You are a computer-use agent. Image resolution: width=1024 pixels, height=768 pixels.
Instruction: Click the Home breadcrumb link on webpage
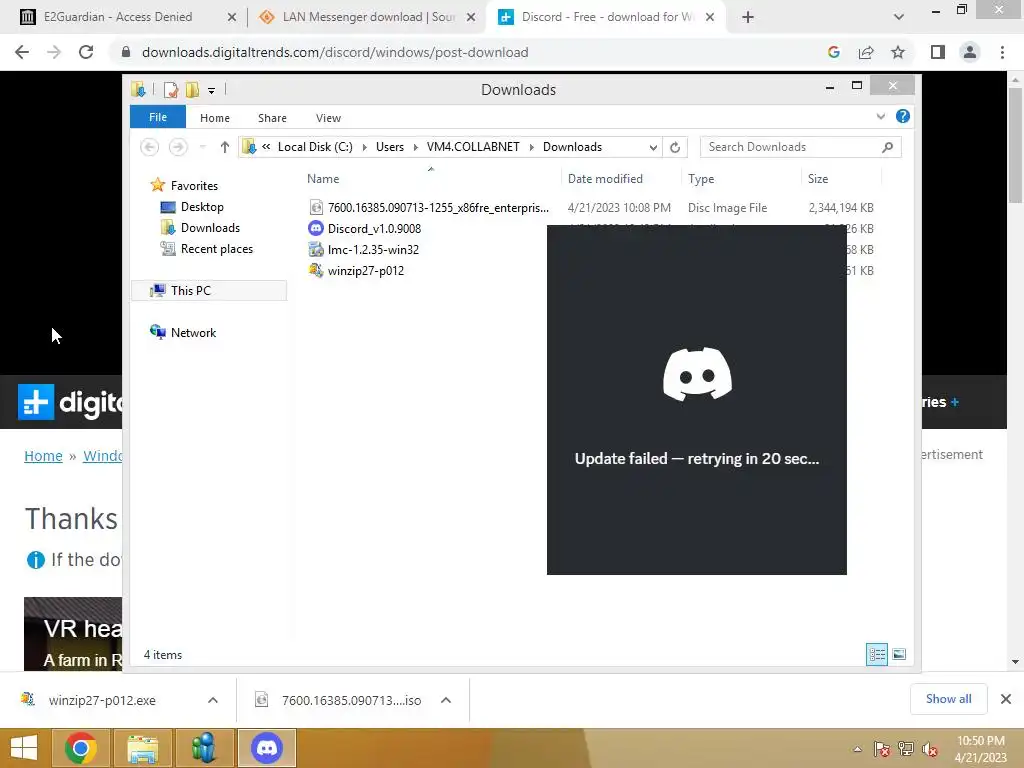[43, 456]
